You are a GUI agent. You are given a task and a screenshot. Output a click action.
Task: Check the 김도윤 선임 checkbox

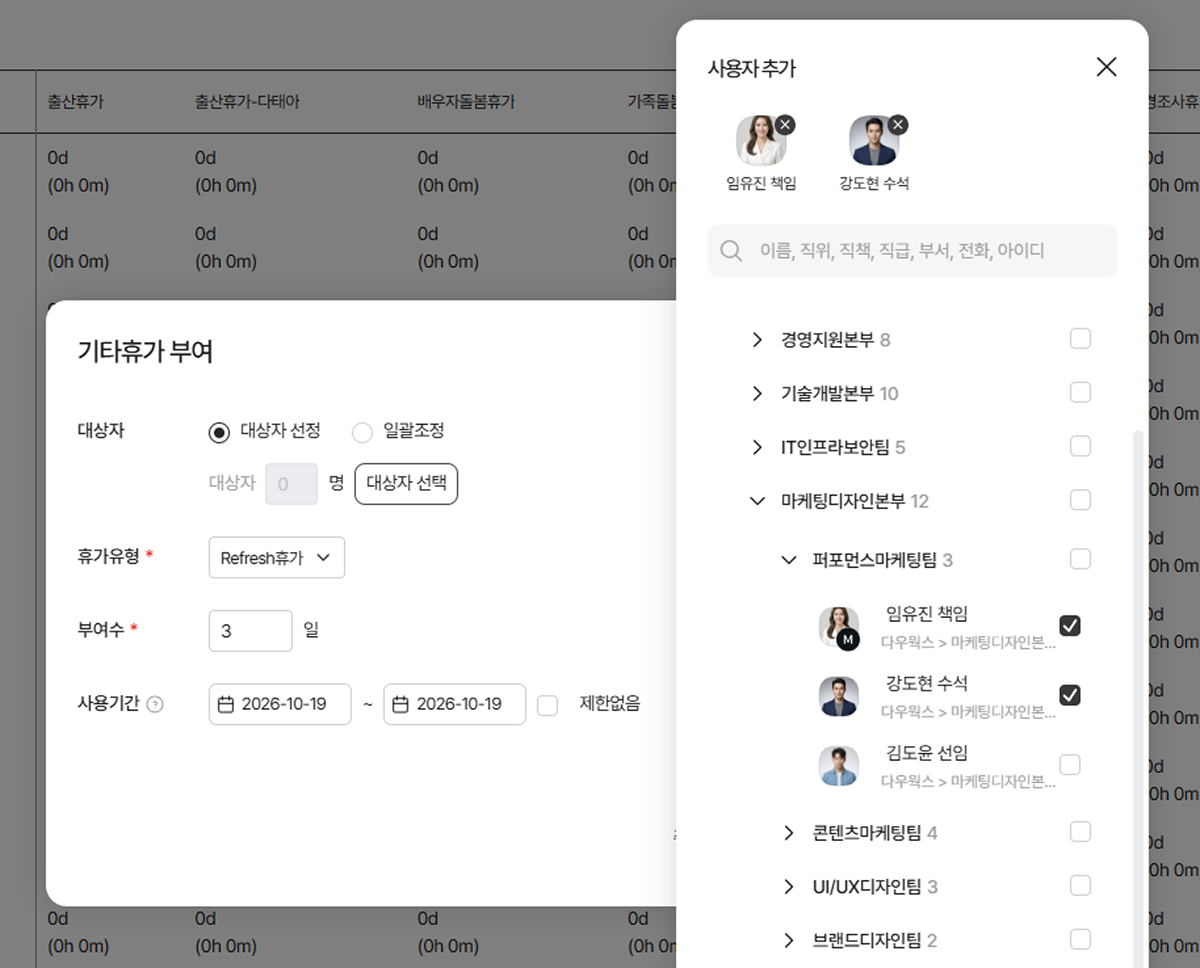pyautogui.click(x=1070, y=765)
